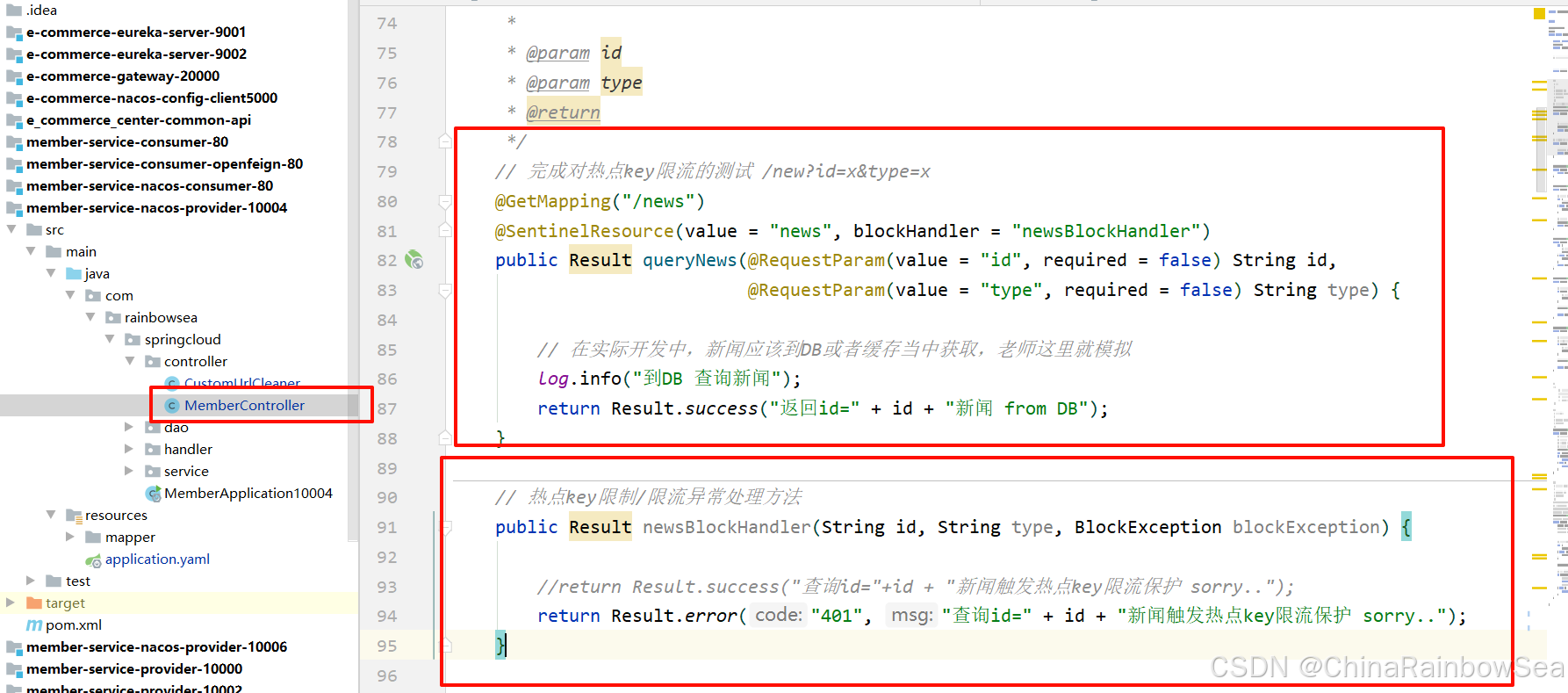The height and width of the screenshot is (693, 1568).
Task: Collapse the java folder
Action: pyautogui.click(x=51, y=273)
